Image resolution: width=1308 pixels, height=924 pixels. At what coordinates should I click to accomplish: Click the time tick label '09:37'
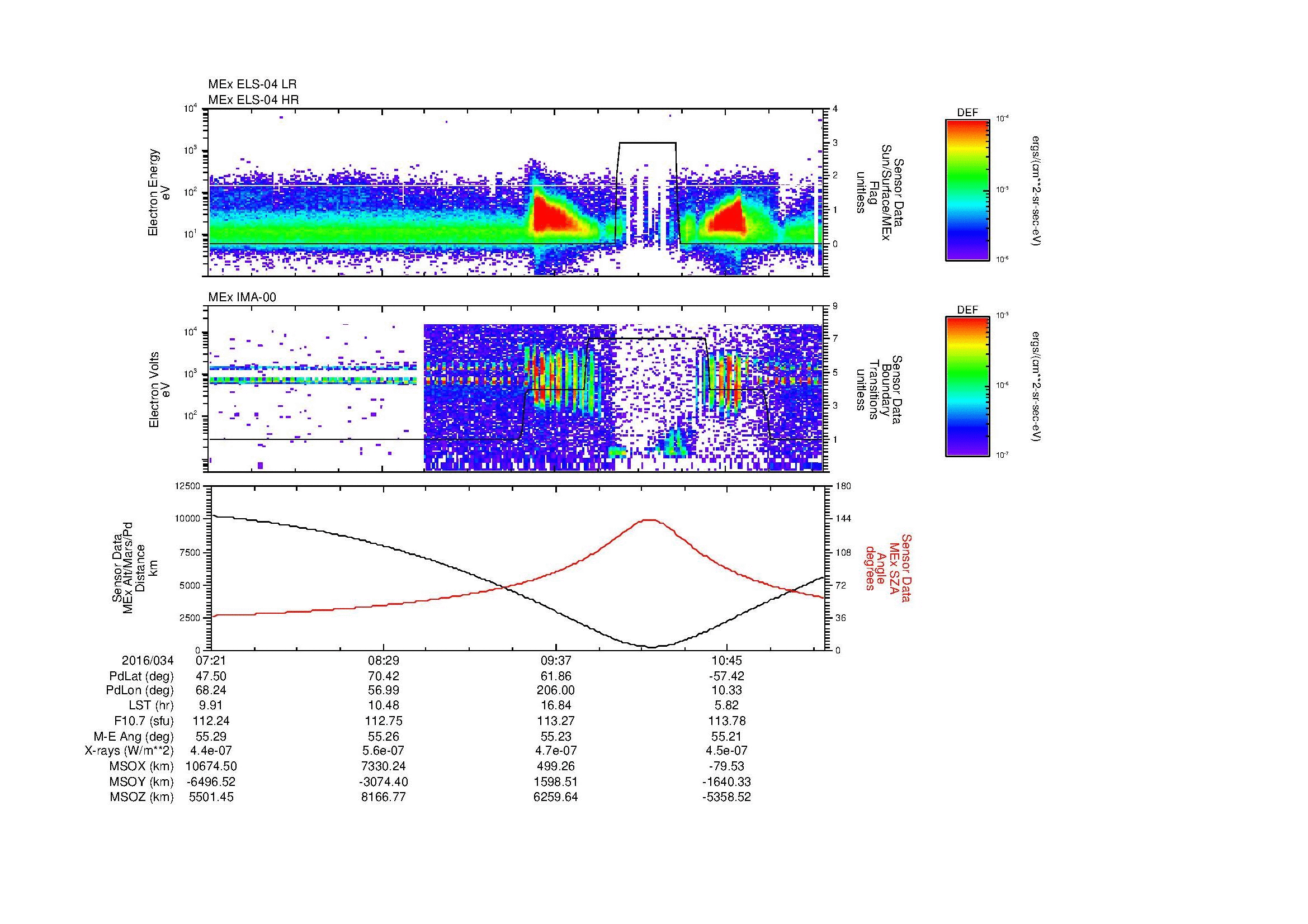pyautogui.click(x=555, y=661)
